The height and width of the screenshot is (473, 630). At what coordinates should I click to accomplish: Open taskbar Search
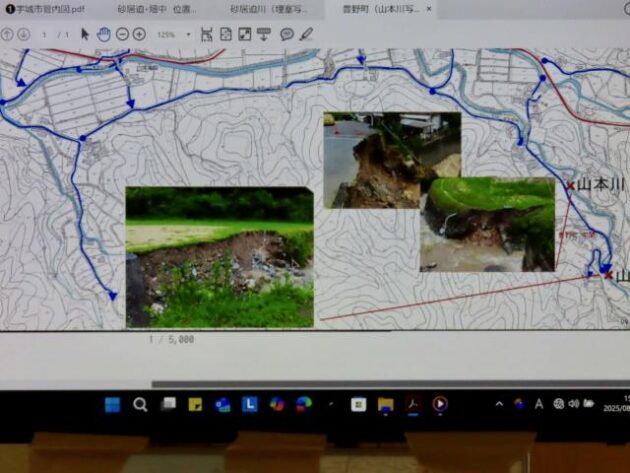tap(140, 404)
